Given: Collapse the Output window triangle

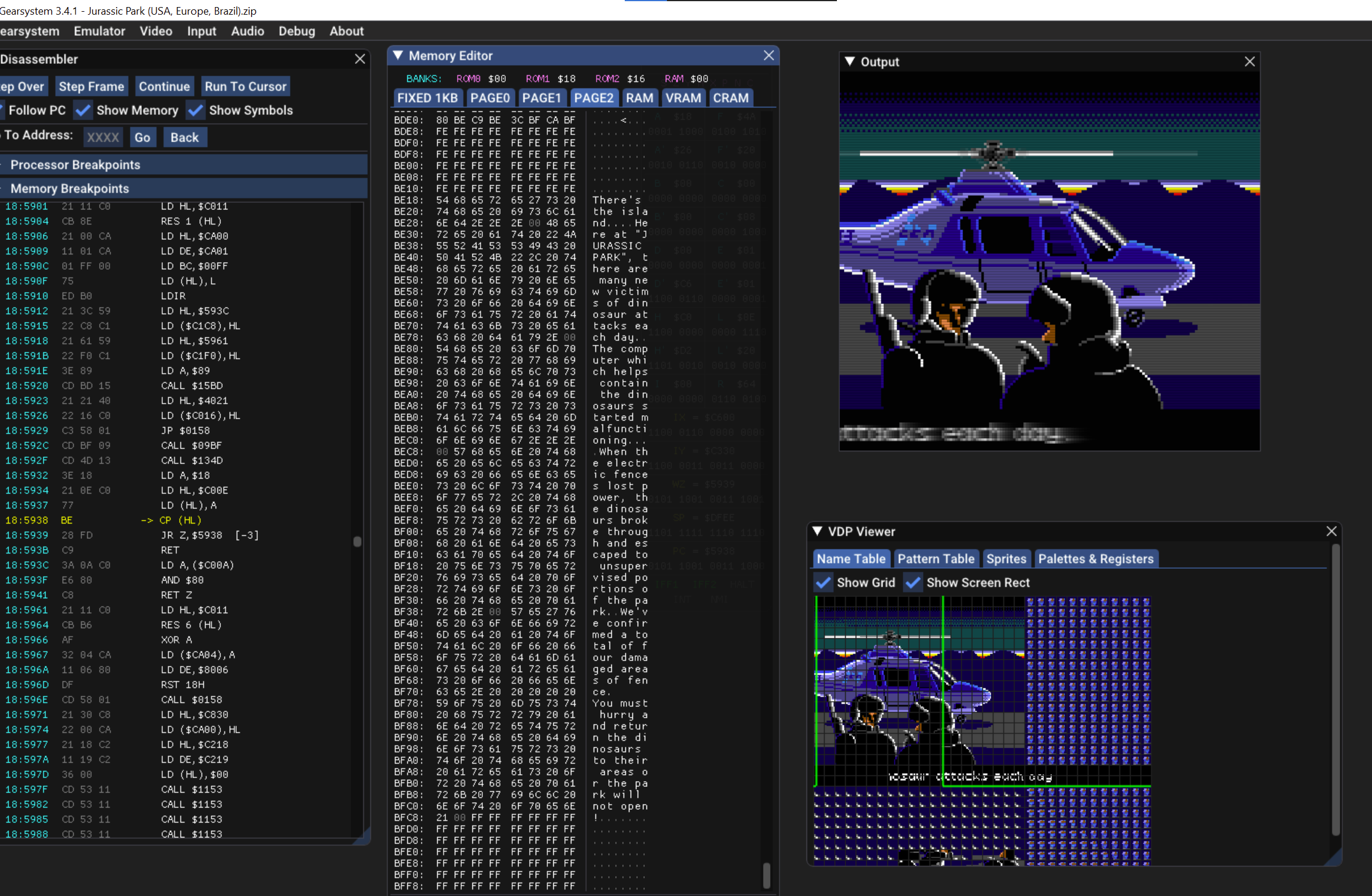Looking at the screenshot, I should [x=850, y=61].
